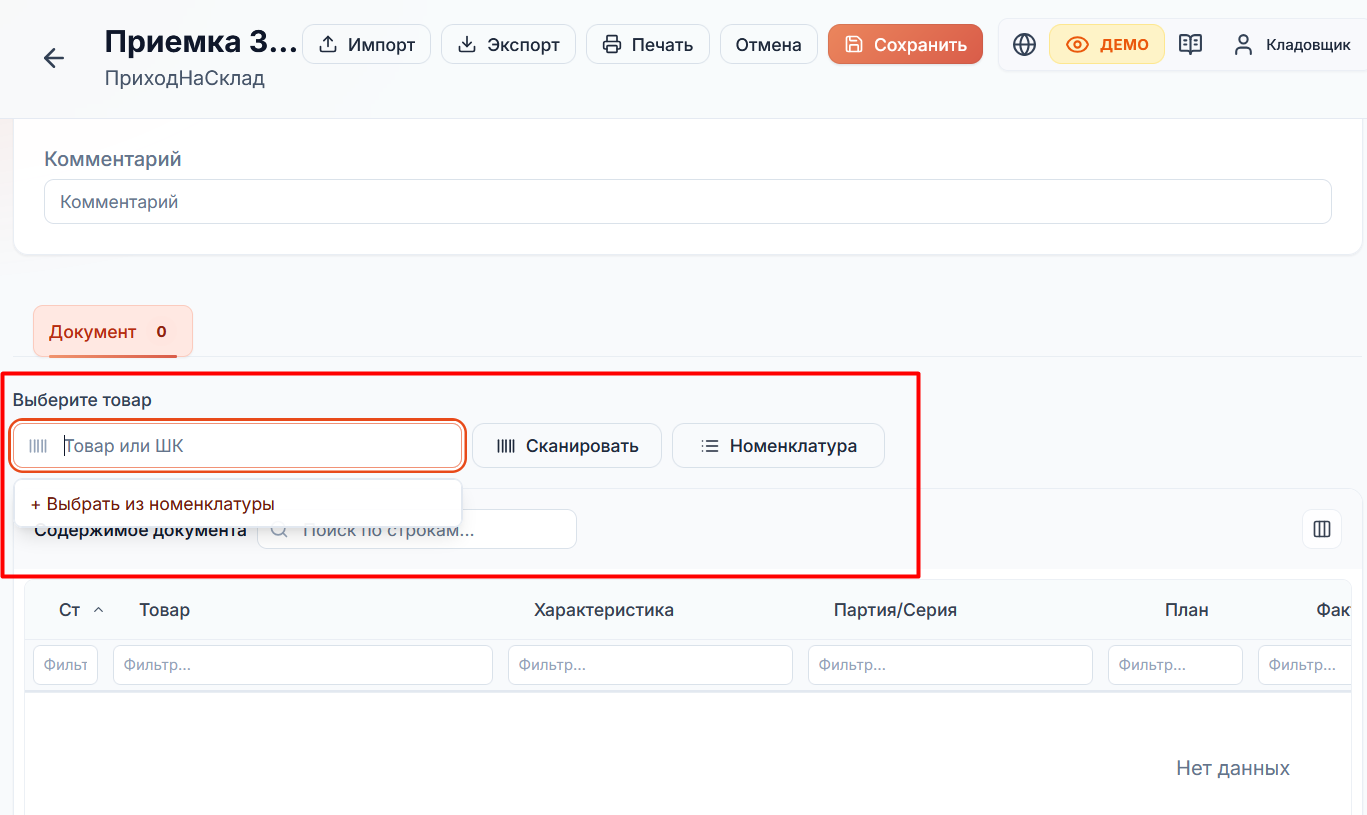
Task: Filter the План column
Action: (x=1175, y=664)
